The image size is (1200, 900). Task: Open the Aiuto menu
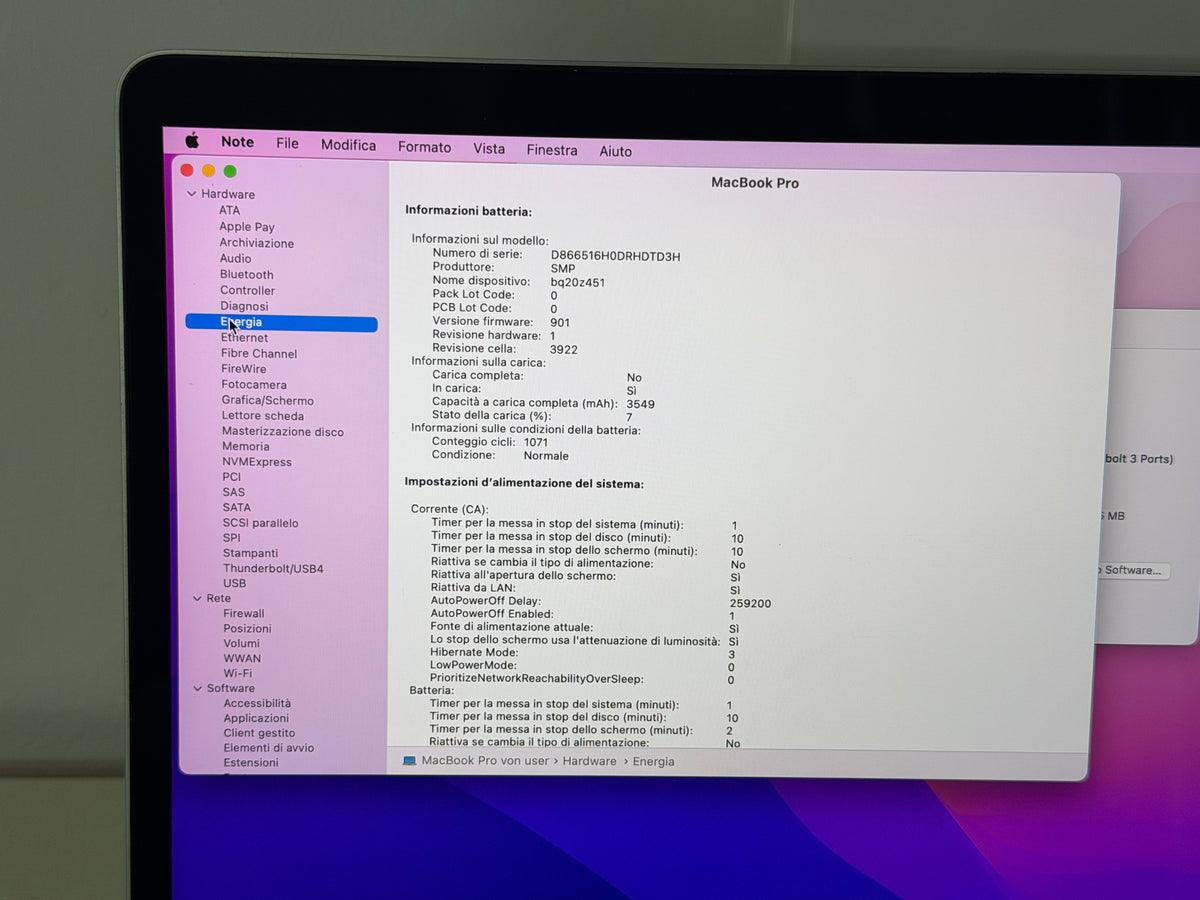[x=615, y=151]
